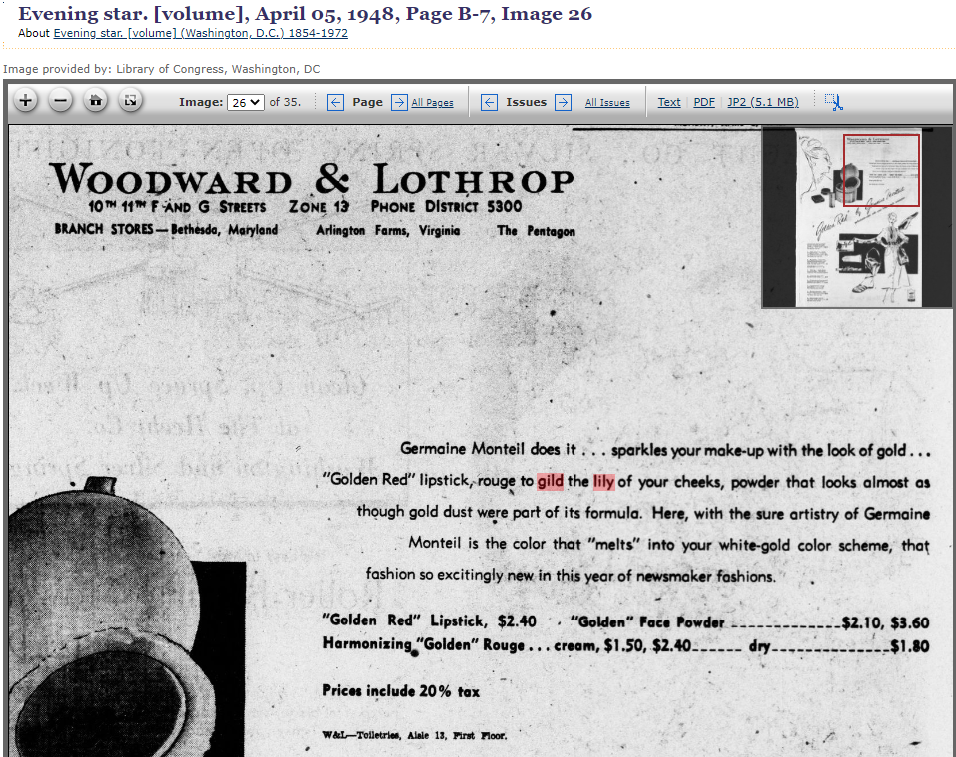Click the red viewport box in navigator
The image size is (956, 757).
click(881, 170)
